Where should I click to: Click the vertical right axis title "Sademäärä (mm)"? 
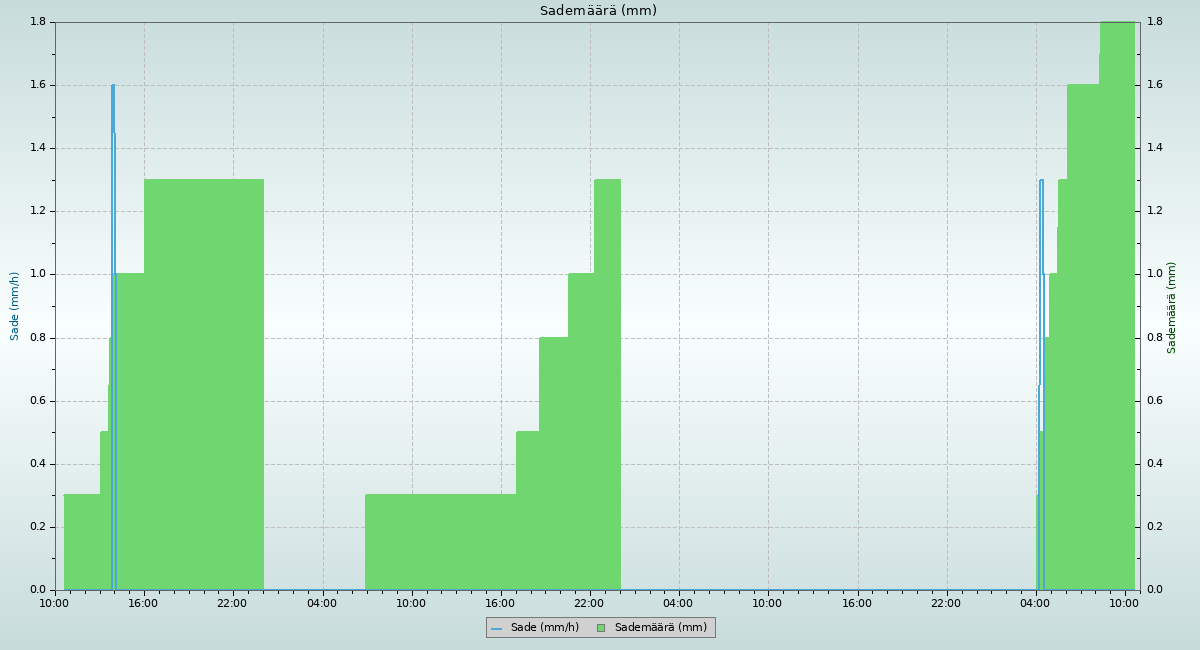pos(1172,307)
